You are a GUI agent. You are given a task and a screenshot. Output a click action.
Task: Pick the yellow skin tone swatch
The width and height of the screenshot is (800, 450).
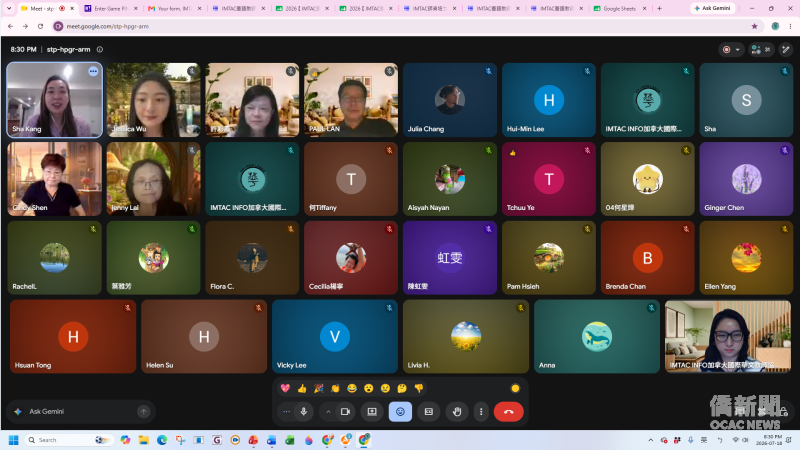(x=515, y=389)
